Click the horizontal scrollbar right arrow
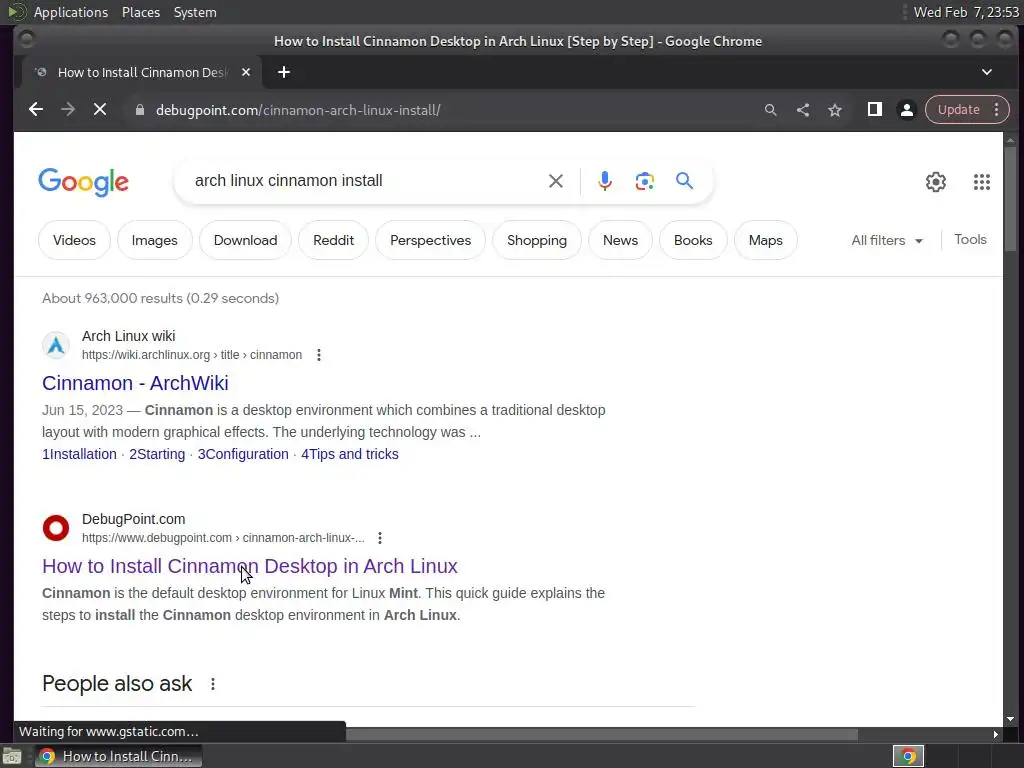Image resolution: width=1024 pixels, height=768 pixels. (x=995, y=734)
